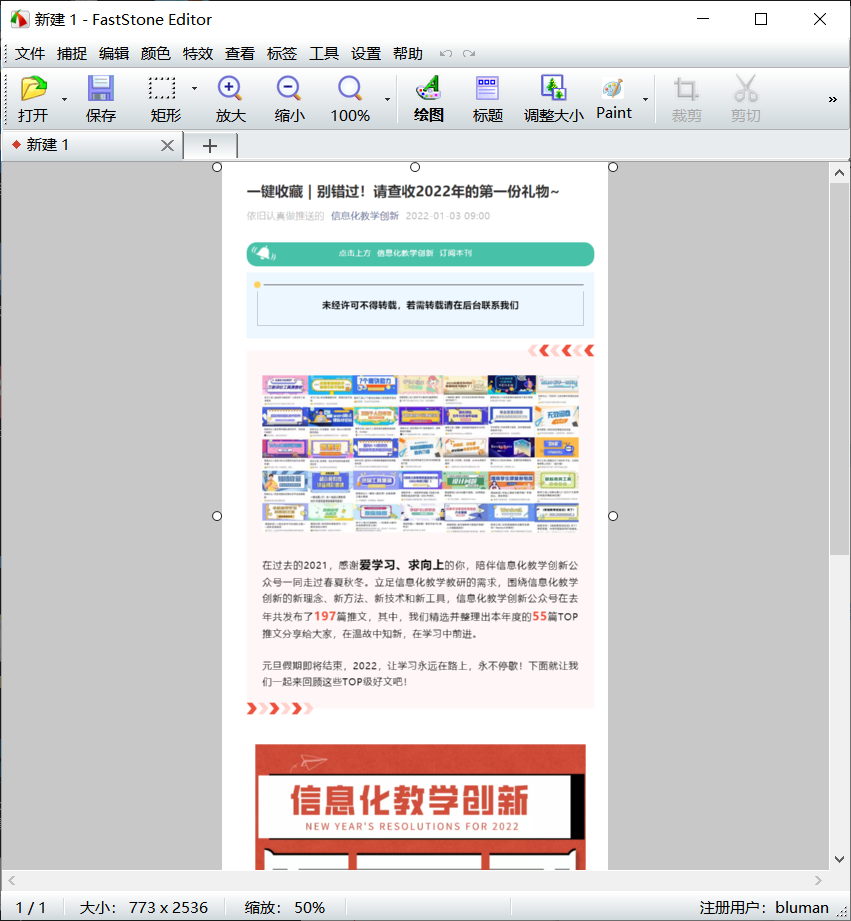Click the redo arrow beside the menu bar
Image resolution: width=851 pixels, height=921 pixels.
(468, 53)
